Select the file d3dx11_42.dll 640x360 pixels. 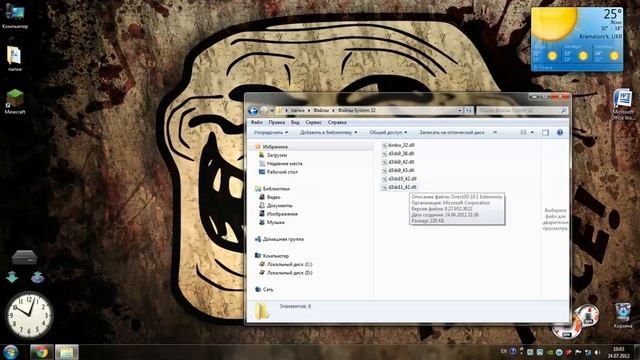402,187
